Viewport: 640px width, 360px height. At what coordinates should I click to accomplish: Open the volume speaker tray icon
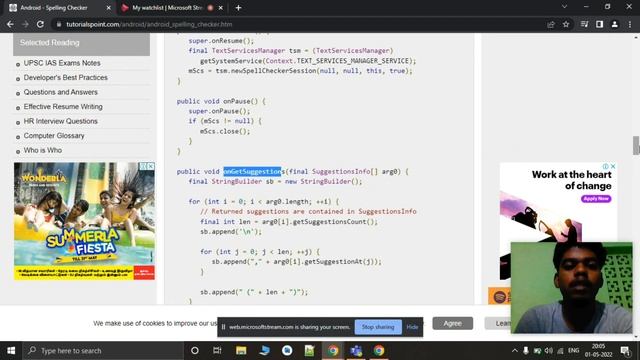coord(549,351)
